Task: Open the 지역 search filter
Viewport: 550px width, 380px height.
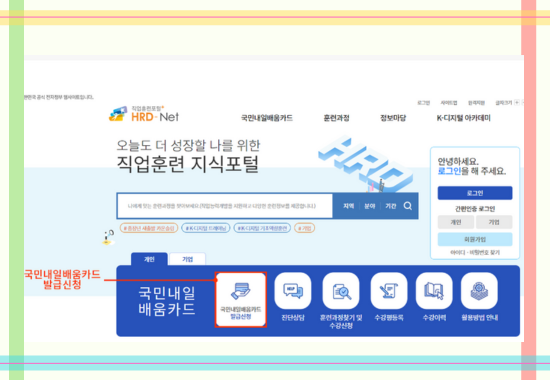Action: [348, 206]
